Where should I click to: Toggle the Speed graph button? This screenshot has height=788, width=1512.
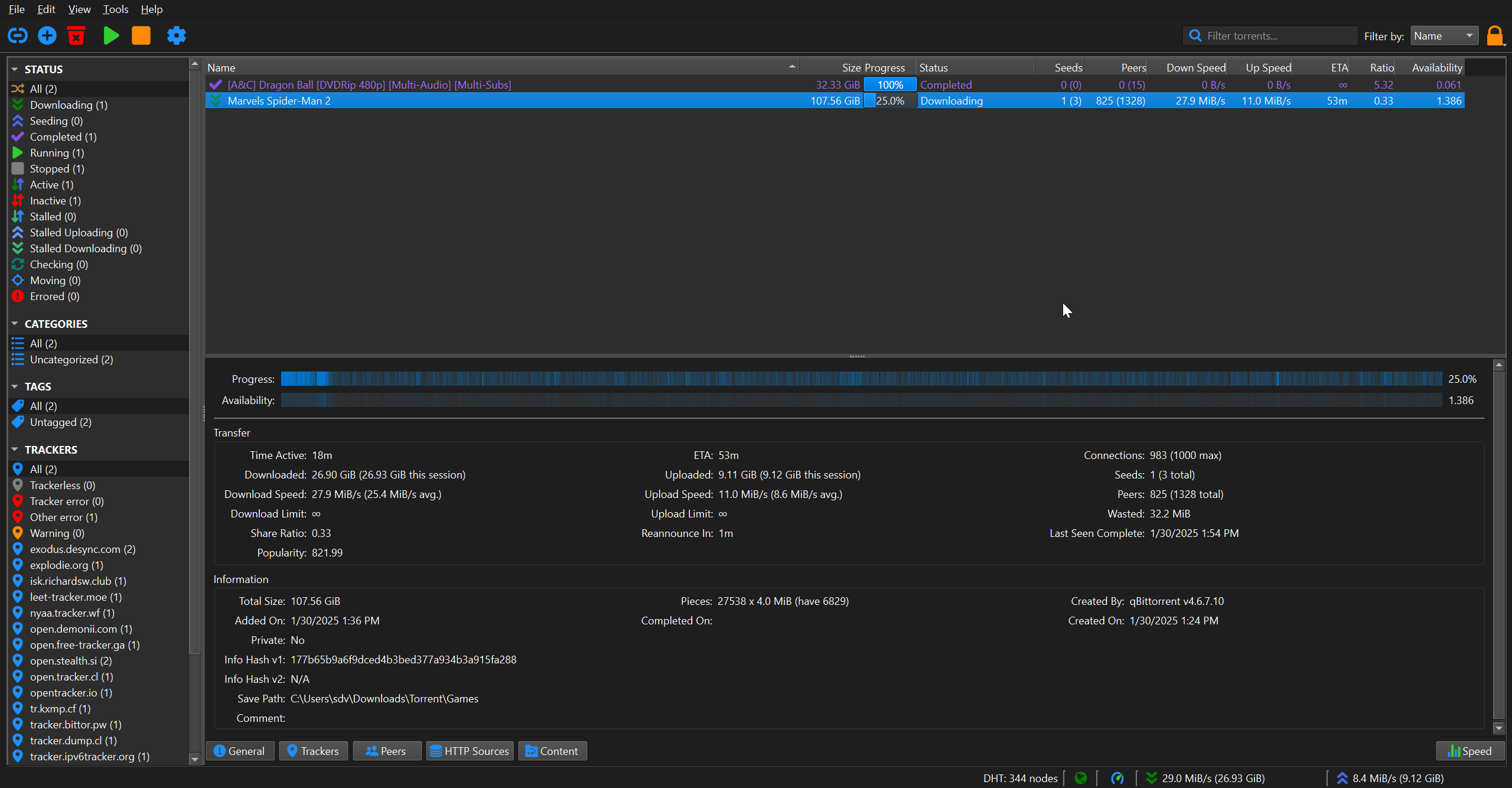click(1470, 751)
